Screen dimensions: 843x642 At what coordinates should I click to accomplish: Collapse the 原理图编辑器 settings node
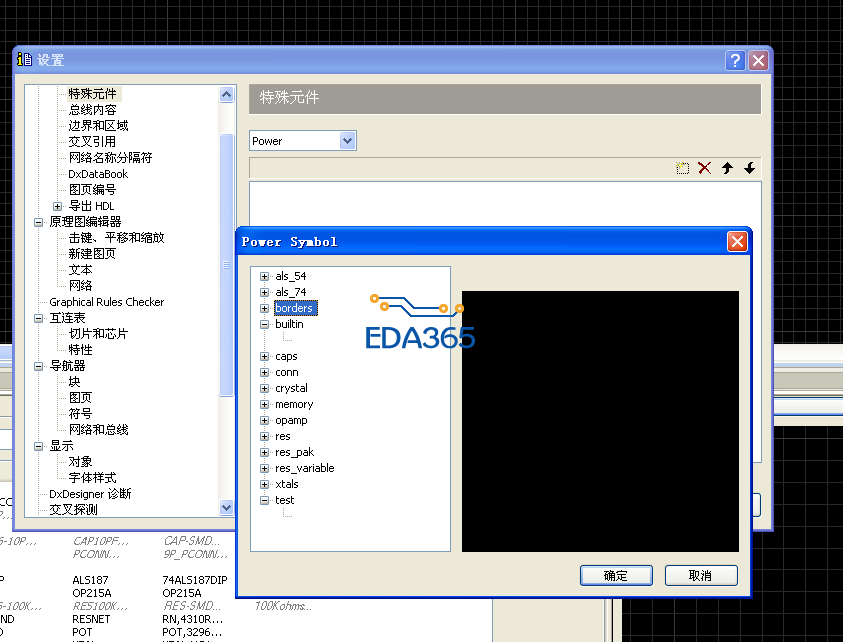(x=38, y=222)
